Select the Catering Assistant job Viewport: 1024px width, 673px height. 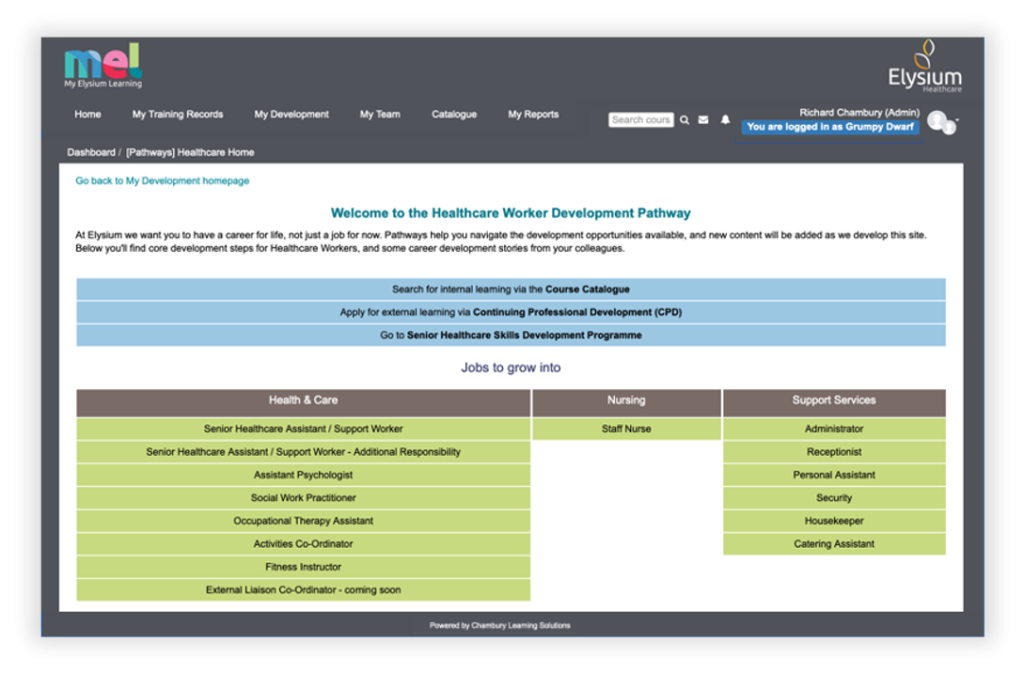click(x=834, y=544)
